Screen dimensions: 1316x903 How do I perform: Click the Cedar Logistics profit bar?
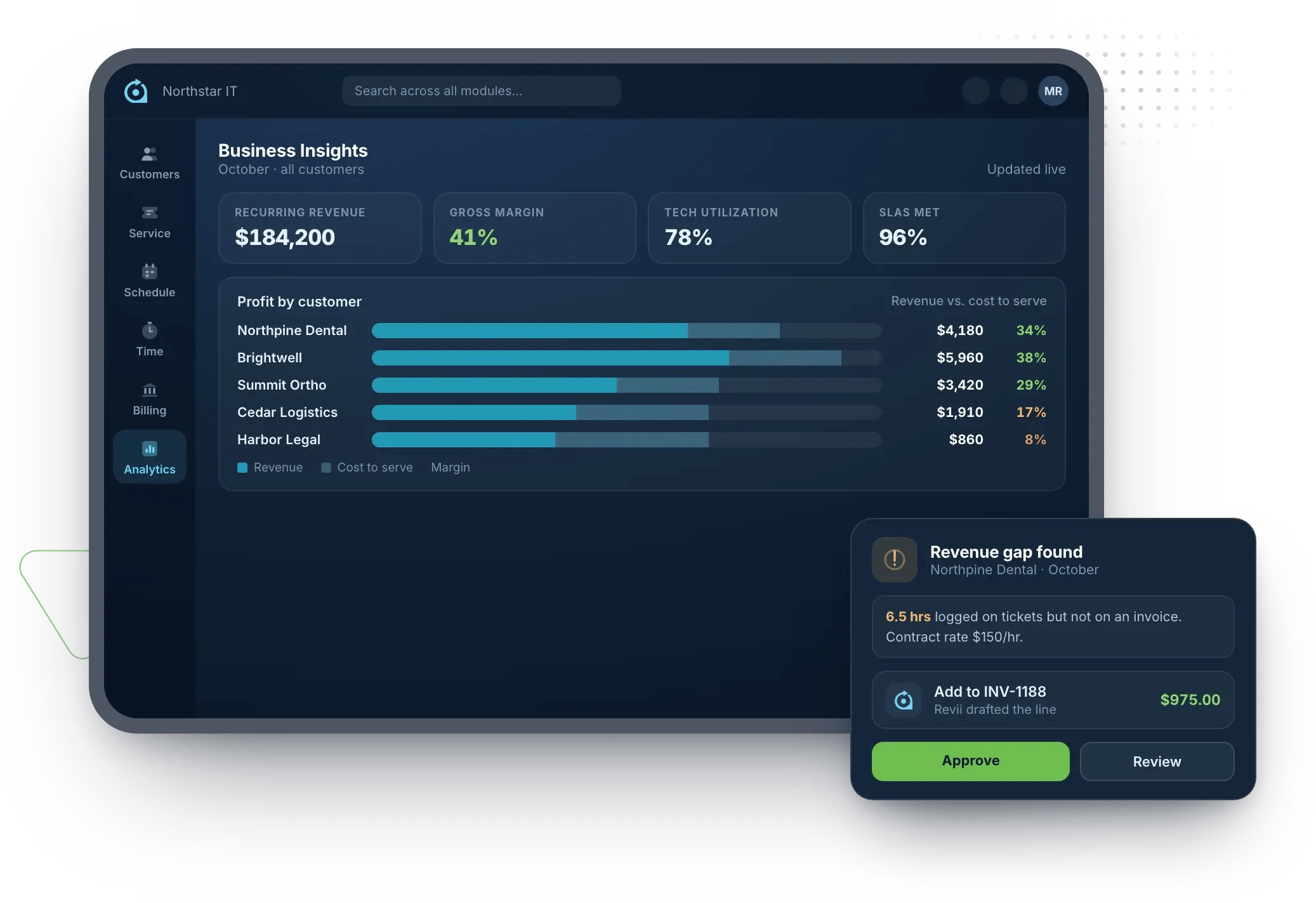[x=626, y=412]
